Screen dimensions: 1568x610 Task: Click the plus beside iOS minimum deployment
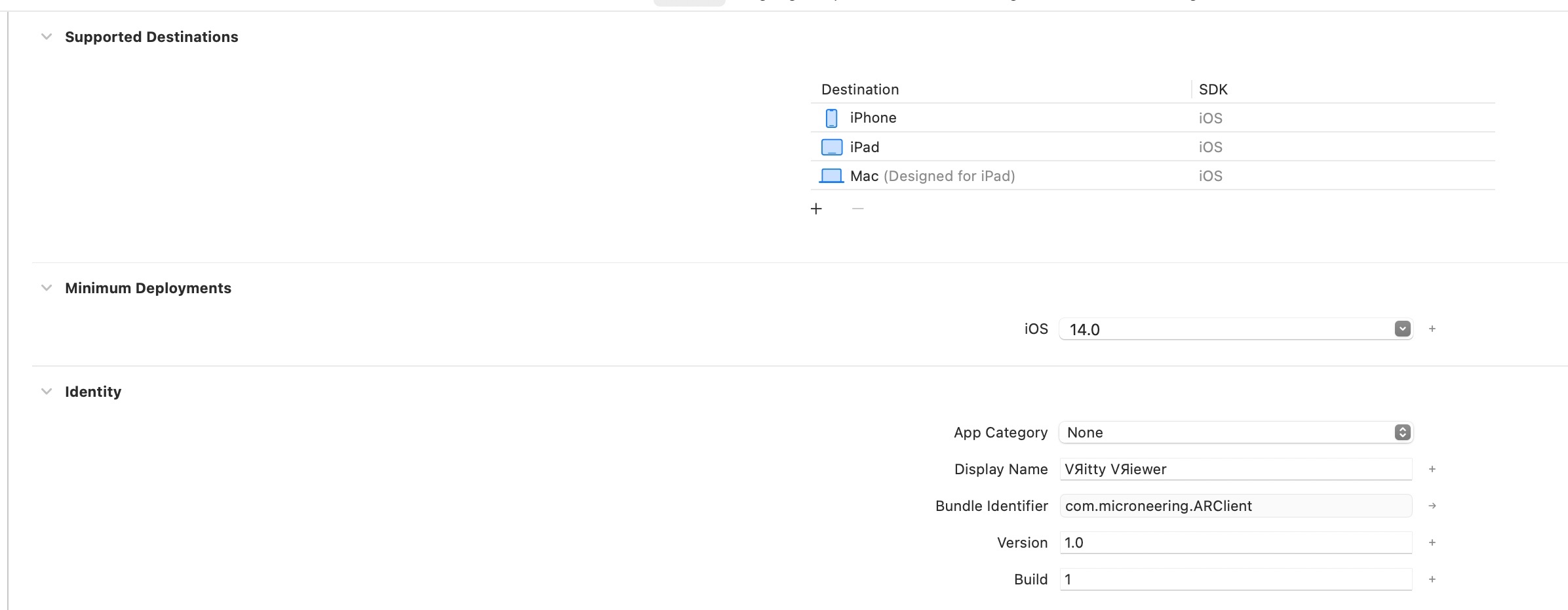click(x=1432, y=329)
